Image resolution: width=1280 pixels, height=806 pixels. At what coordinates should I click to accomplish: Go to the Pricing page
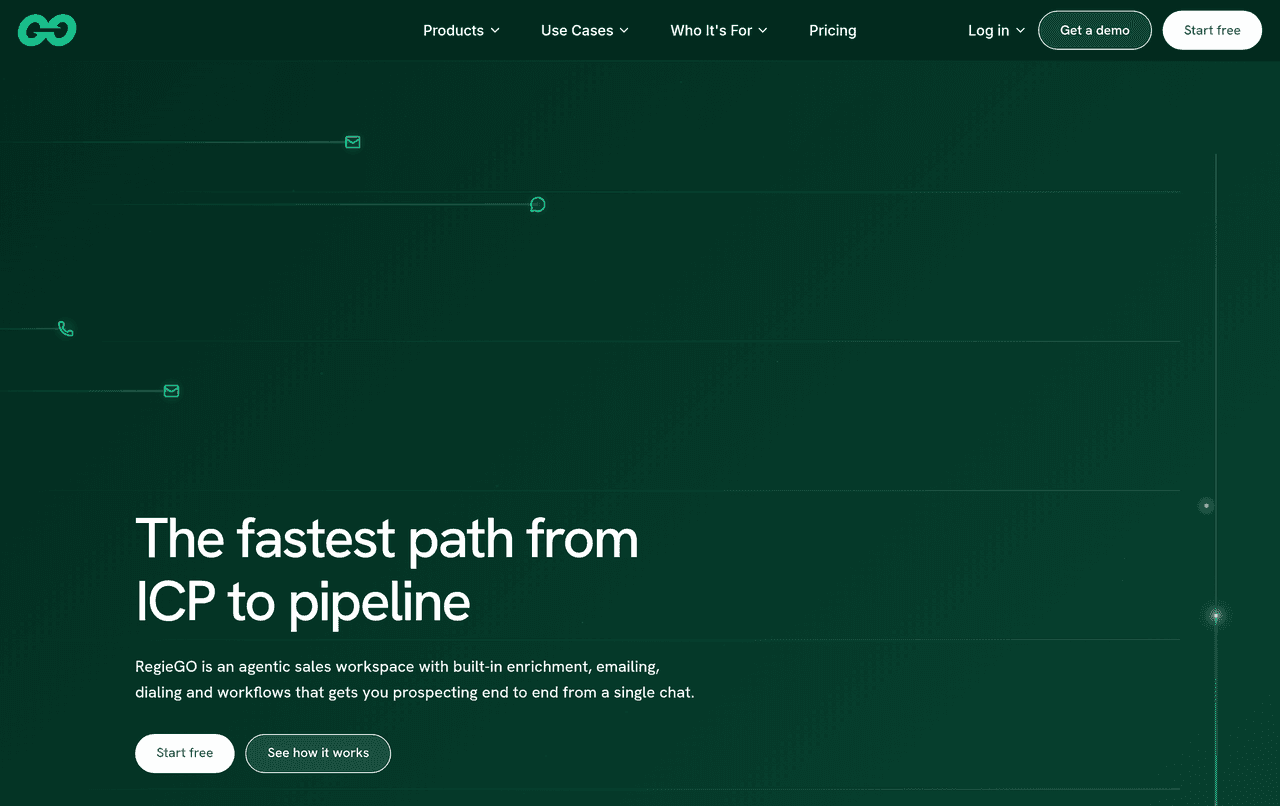pyautogui.click(x=833, y=31)
